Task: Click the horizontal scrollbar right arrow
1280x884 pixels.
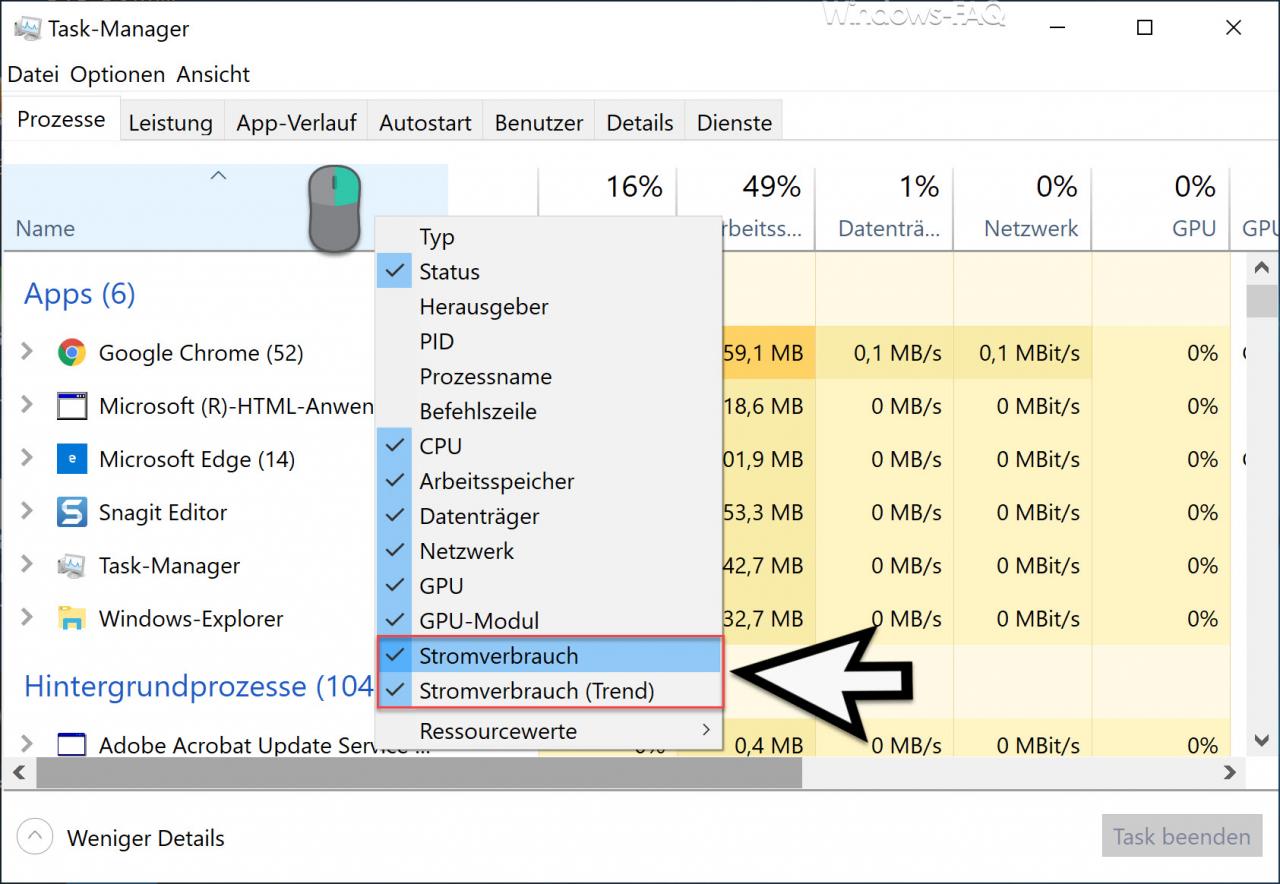Action: [x=1231, y=772]
